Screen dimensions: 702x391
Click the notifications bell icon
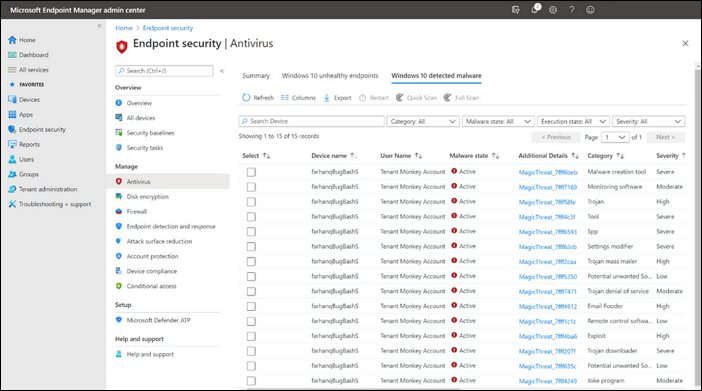point(535,9)
